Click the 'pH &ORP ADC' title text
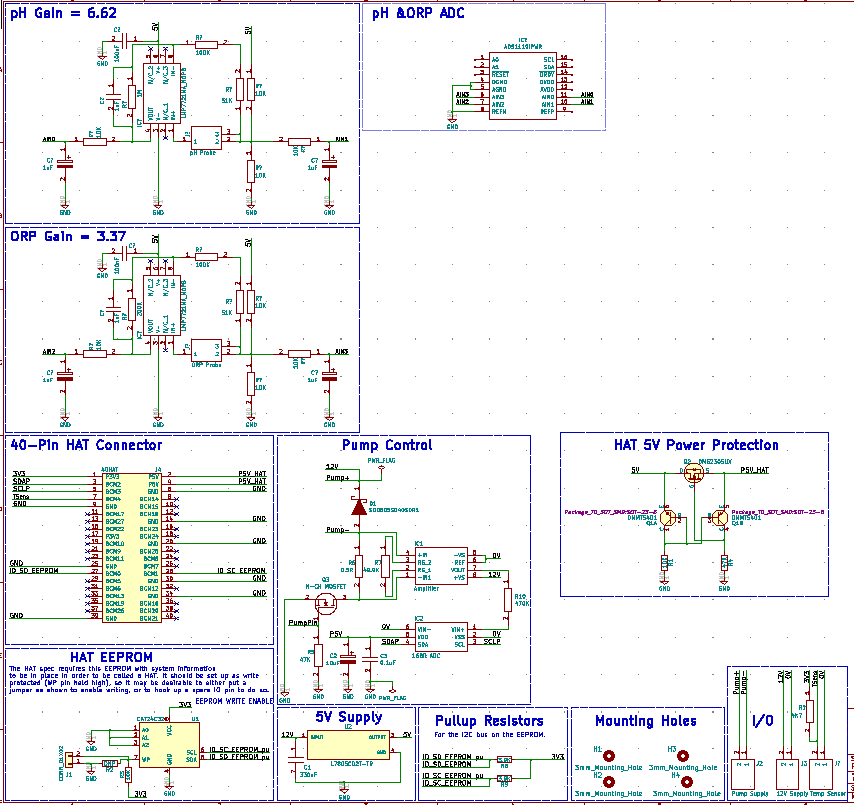The image size is (854, 805). coord(418,14)
